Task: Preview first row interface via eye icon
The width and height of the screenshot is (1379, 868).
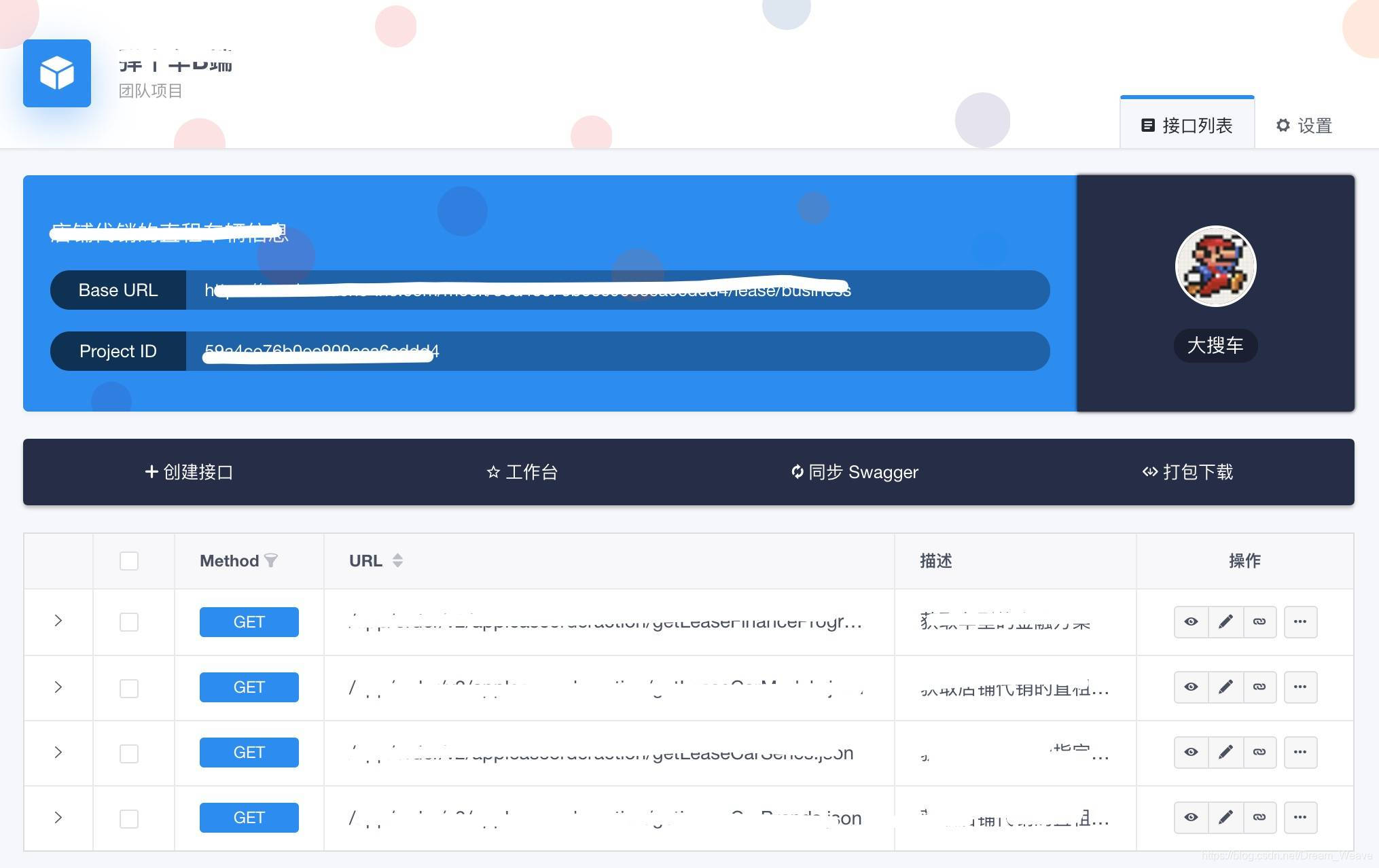Action: pos(1191,621)
